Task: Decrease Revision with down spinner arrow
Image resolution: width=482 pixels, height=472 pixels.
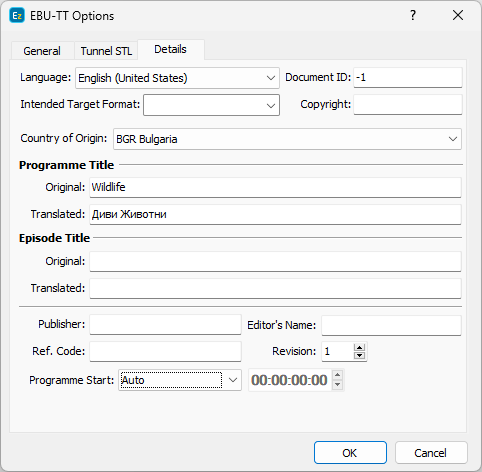Action: pos(359,355)
